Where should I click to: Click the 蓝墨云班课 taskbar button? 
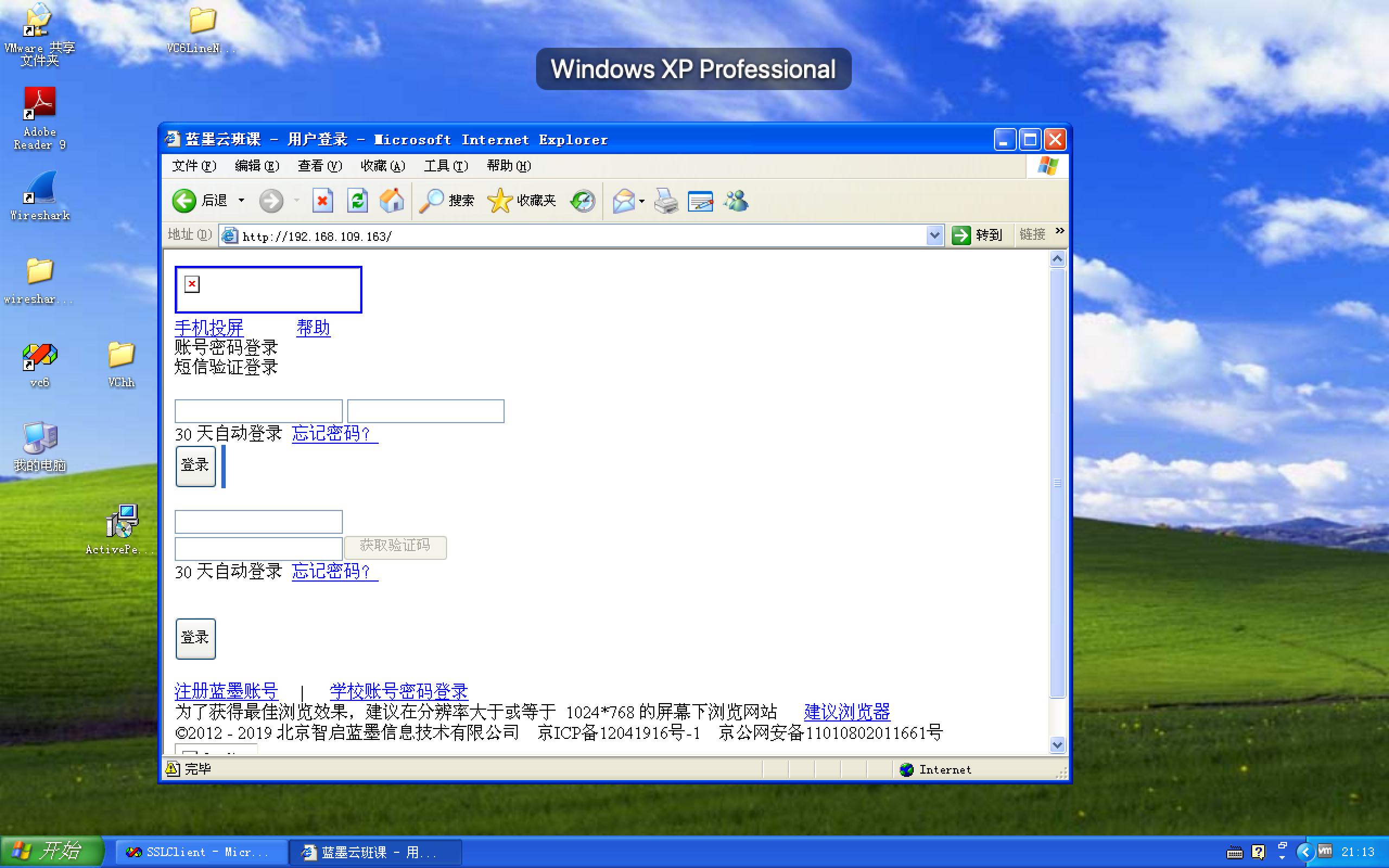tap(375, 852)
